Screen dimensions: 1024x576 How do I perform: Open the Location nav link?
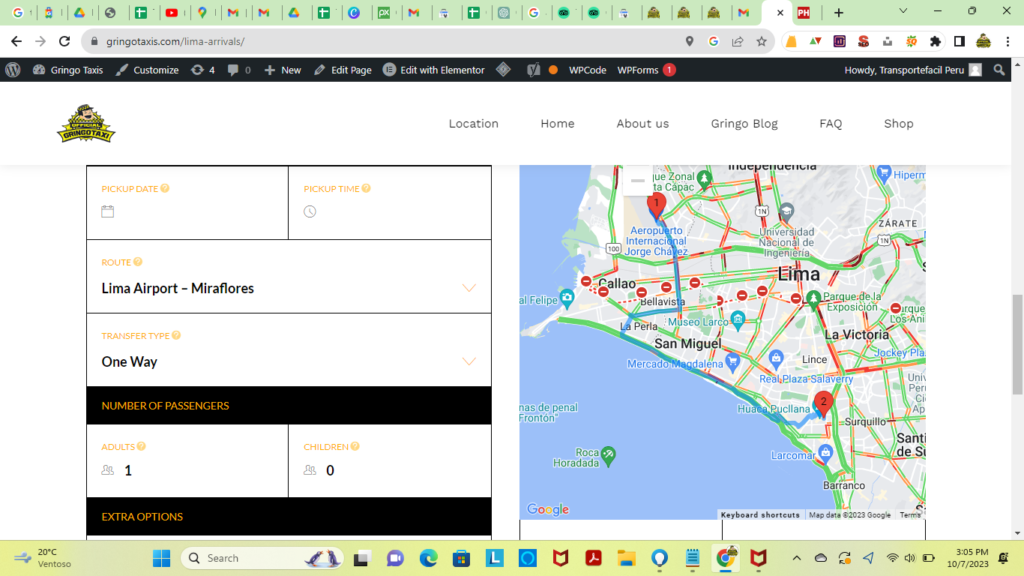[473, 123]
